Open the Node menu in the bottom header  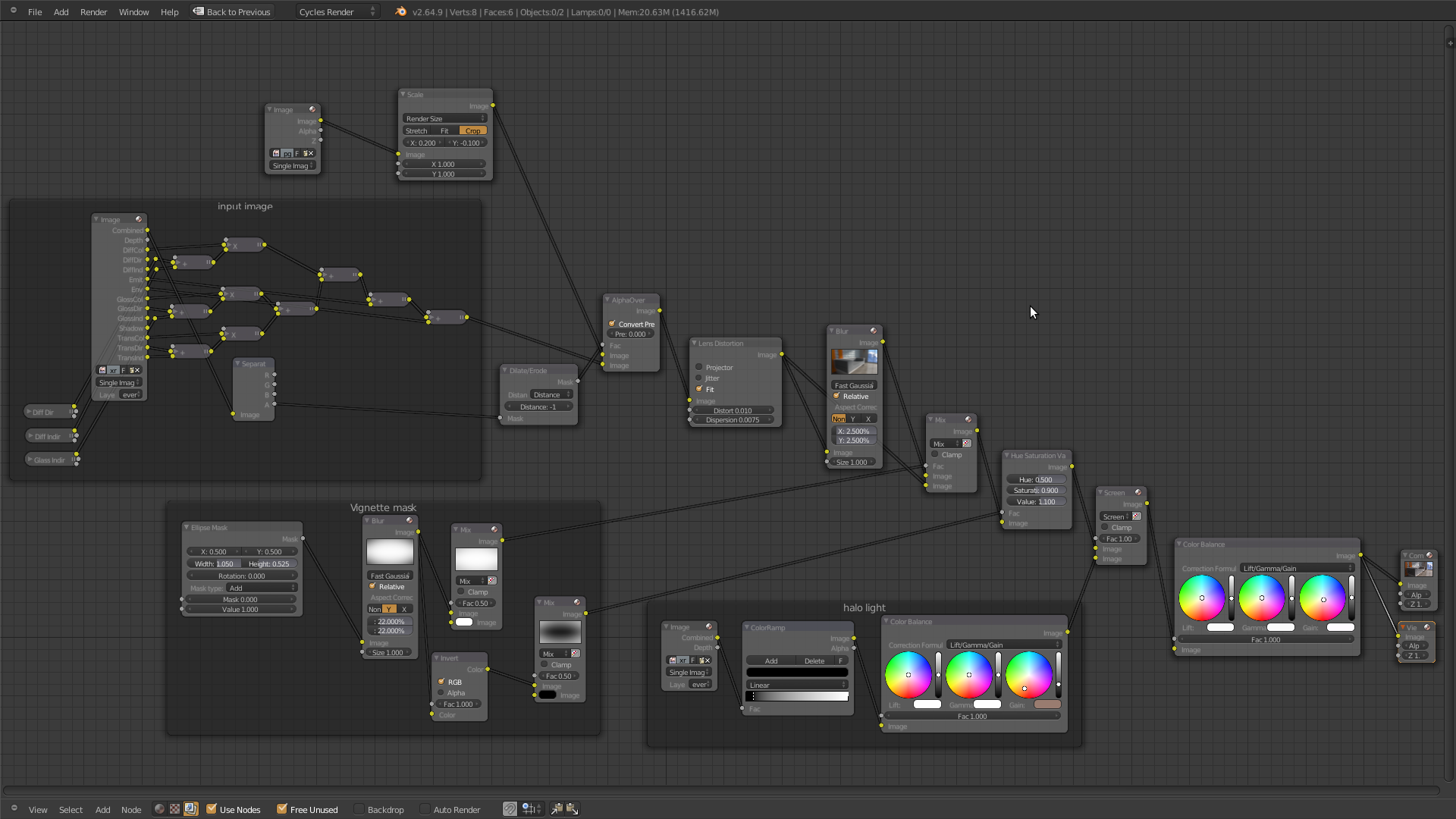tap(131, 809)
